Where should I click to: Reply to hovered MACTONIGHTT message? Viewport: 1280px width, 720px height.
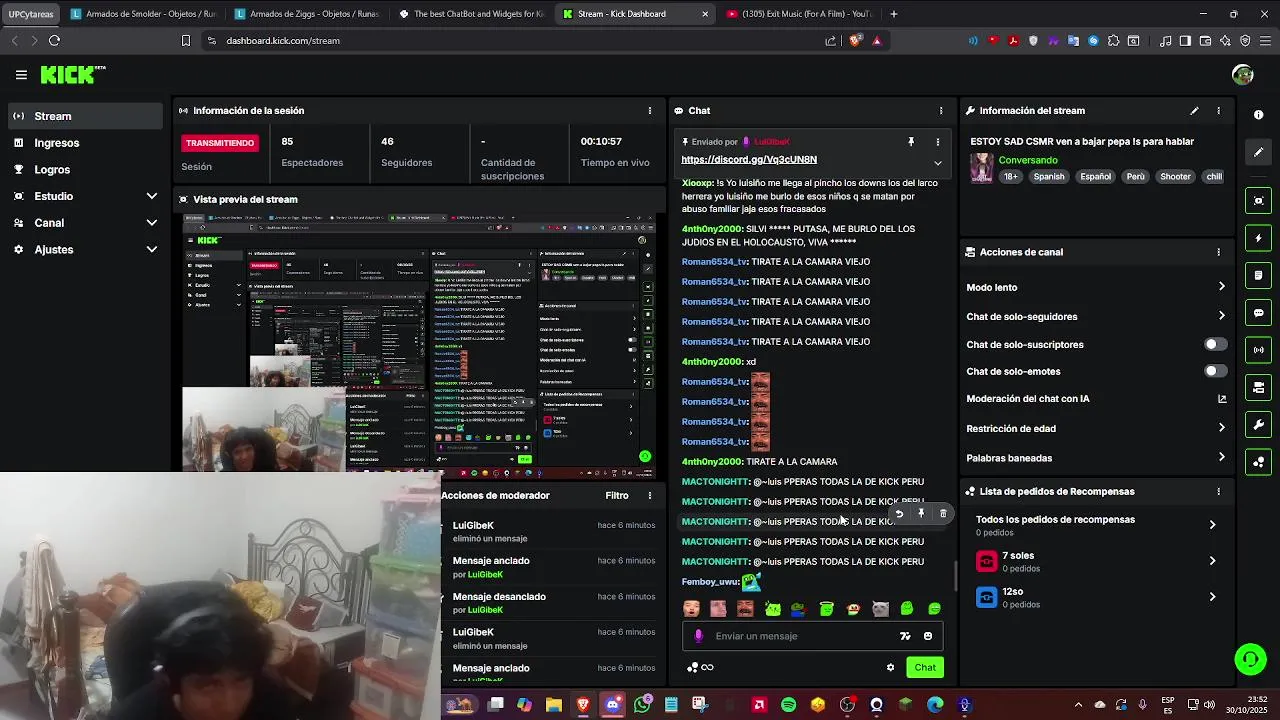pos(899,514)
